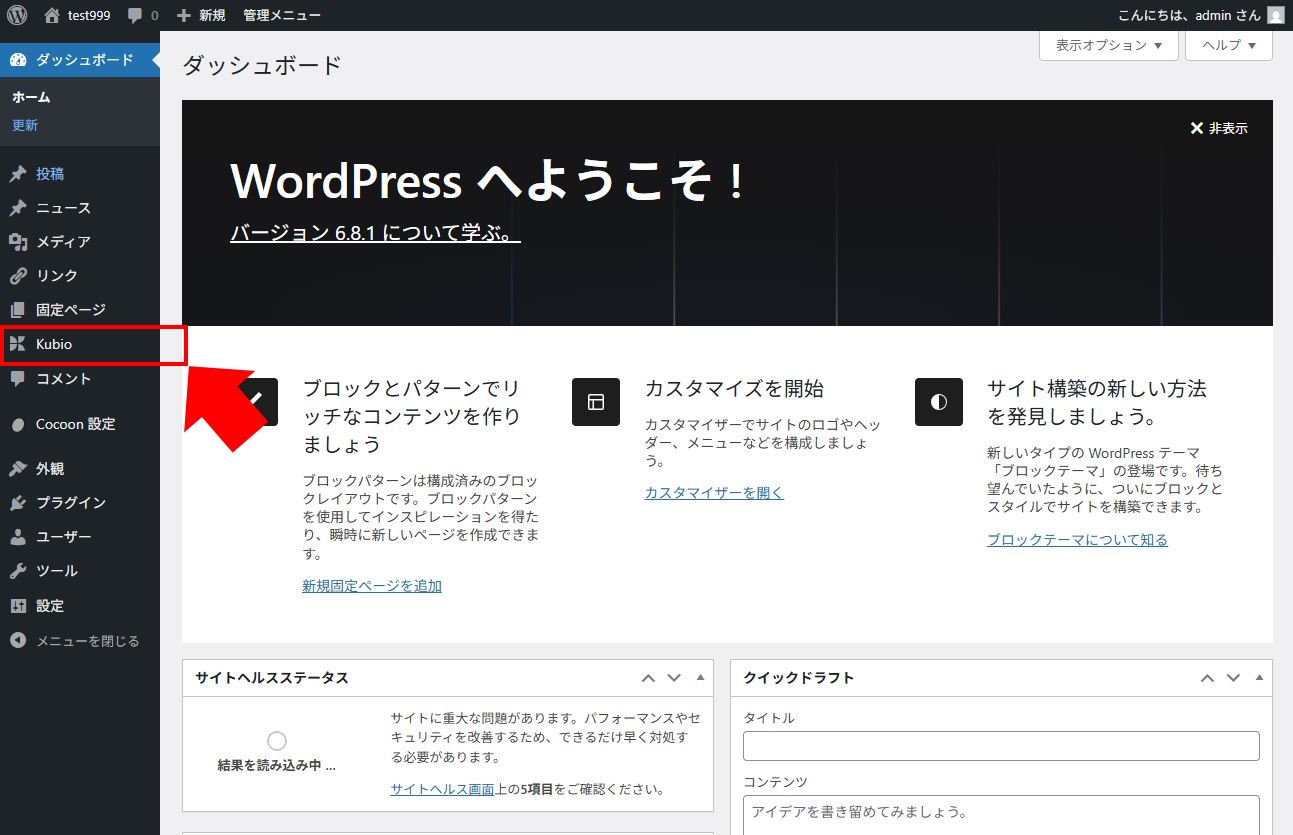Click the 外観 paintbrush icon

point(18,469)
